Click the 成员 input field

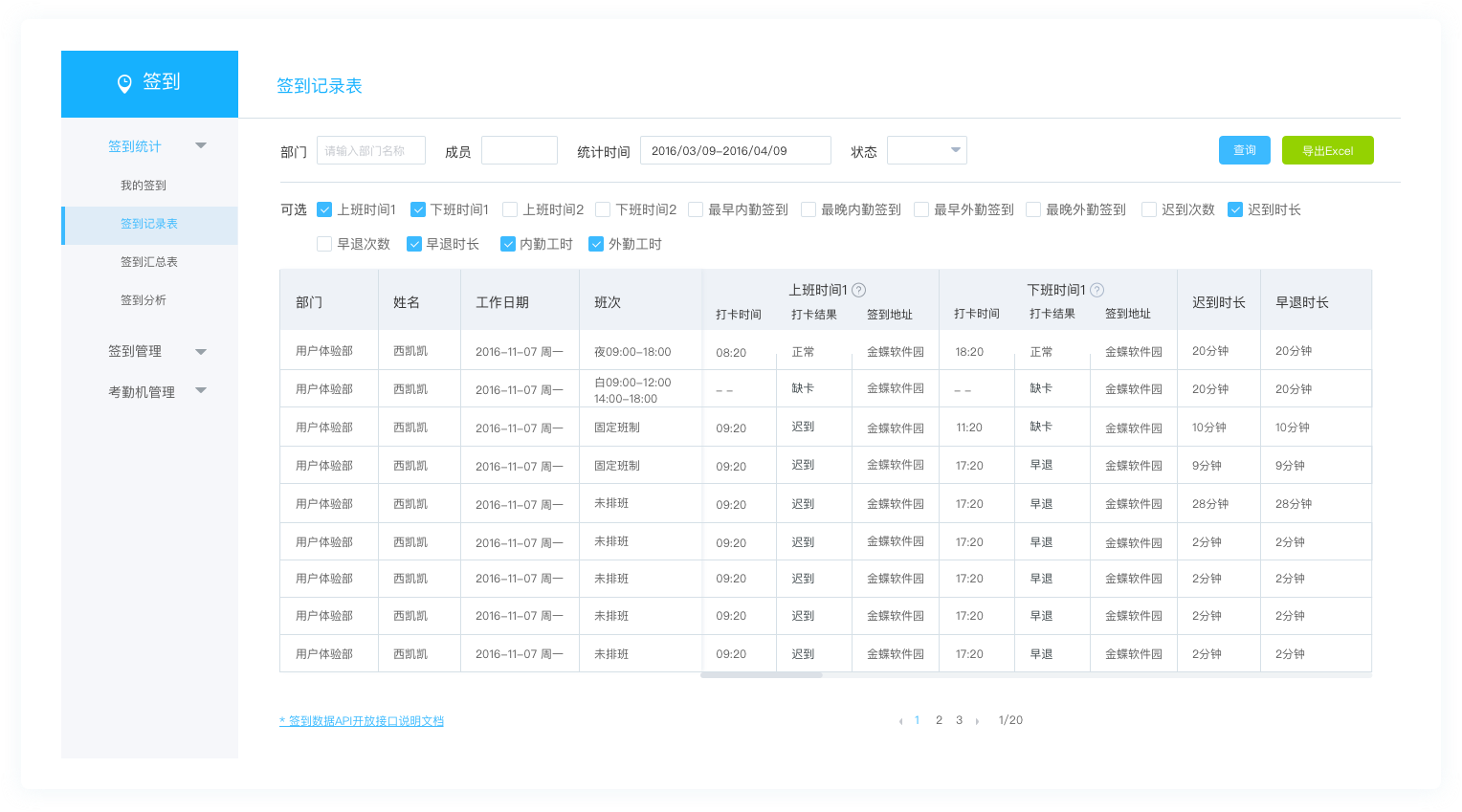pos(520,150)
